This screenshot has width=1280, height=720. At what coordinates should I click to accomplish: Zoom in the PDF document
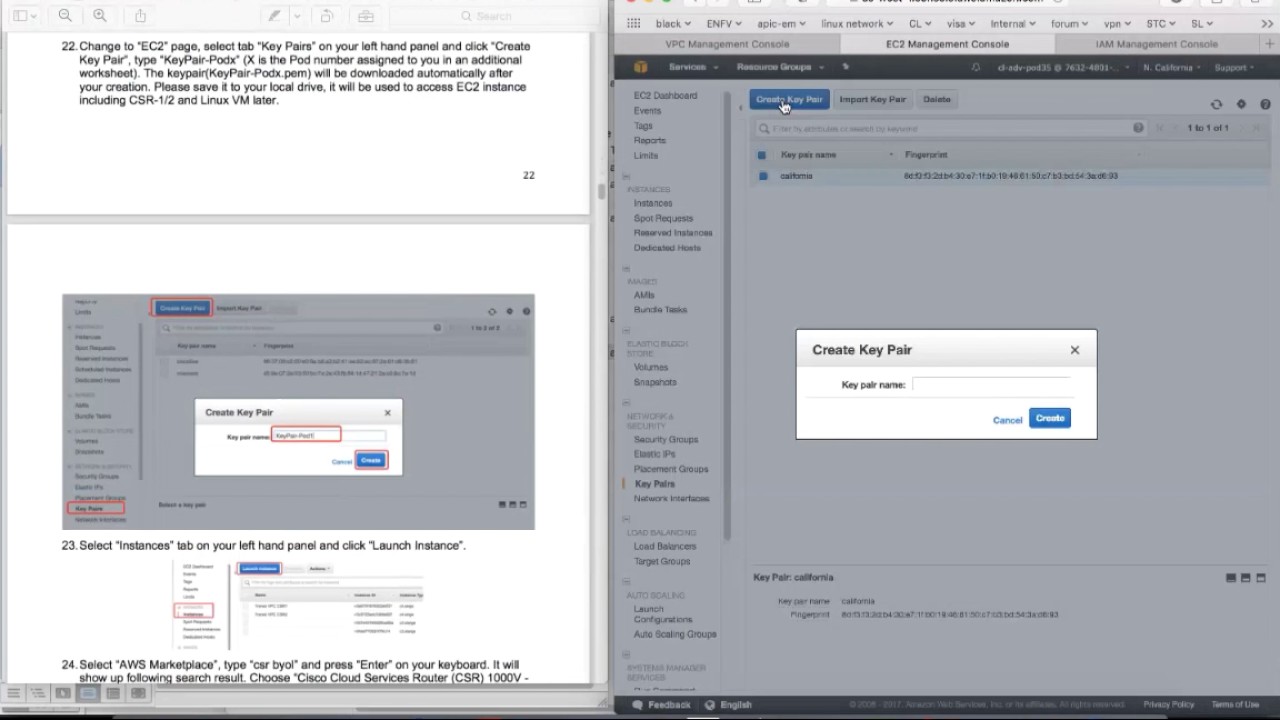pyautogui.click(x=99, y=16)
